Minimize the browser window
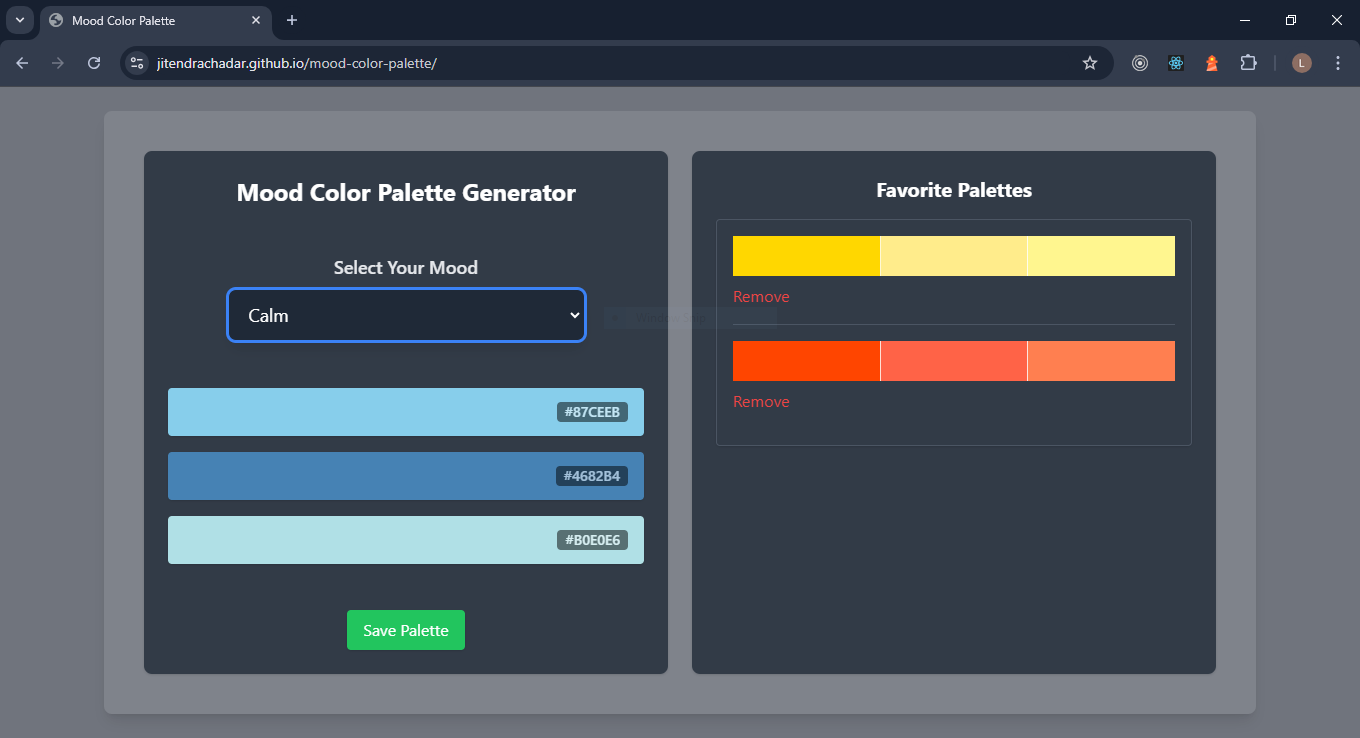 click(x=1245, y=20)
